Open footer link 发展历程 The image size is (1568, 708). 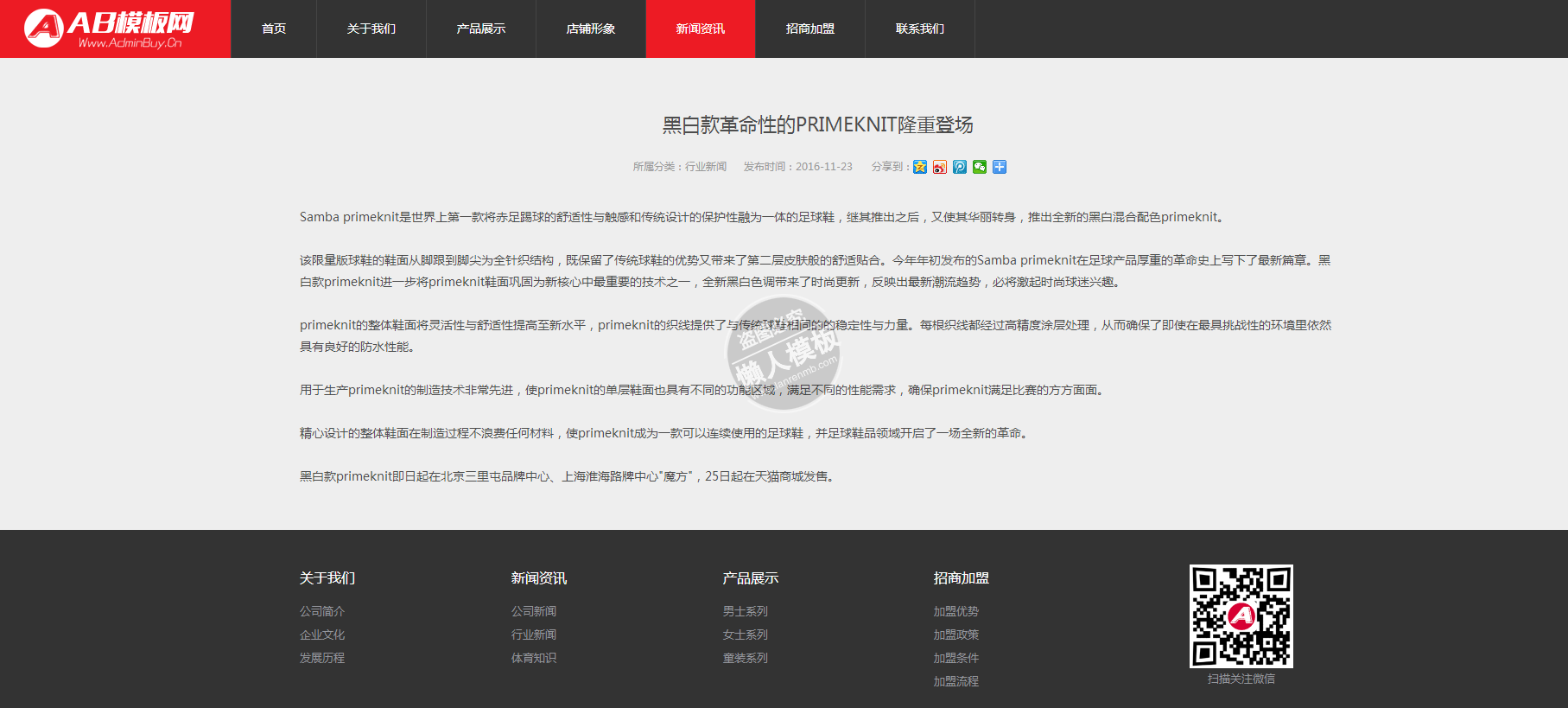click(322, 658)
